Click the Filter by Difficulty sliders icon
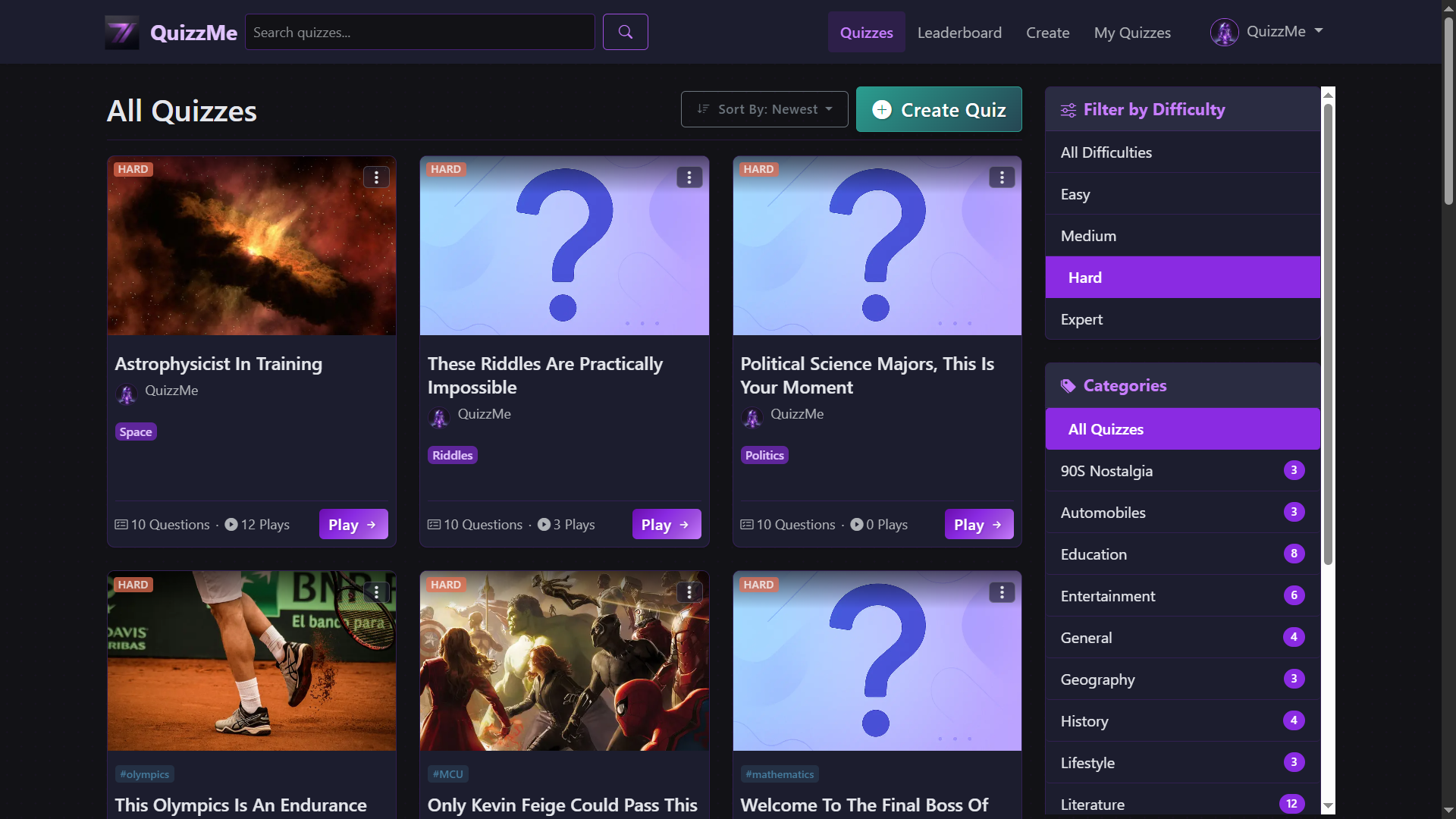The width and height of the screenshot is (1456, 819). 1069,110
